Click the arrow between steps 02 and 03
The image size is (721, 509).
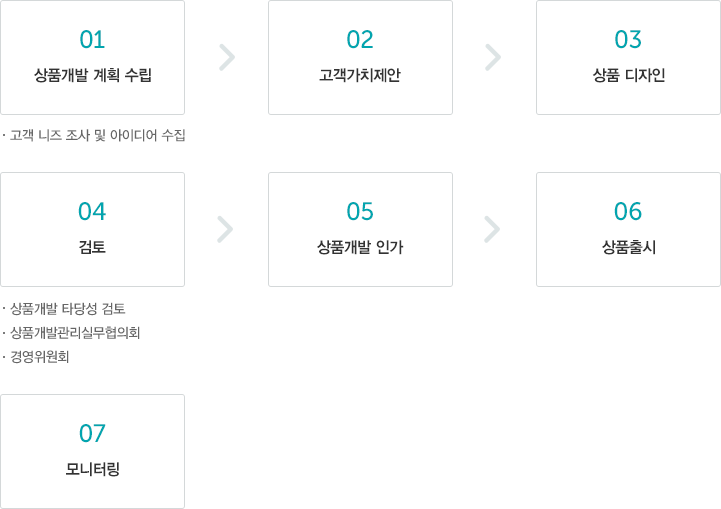click(493, 57)
